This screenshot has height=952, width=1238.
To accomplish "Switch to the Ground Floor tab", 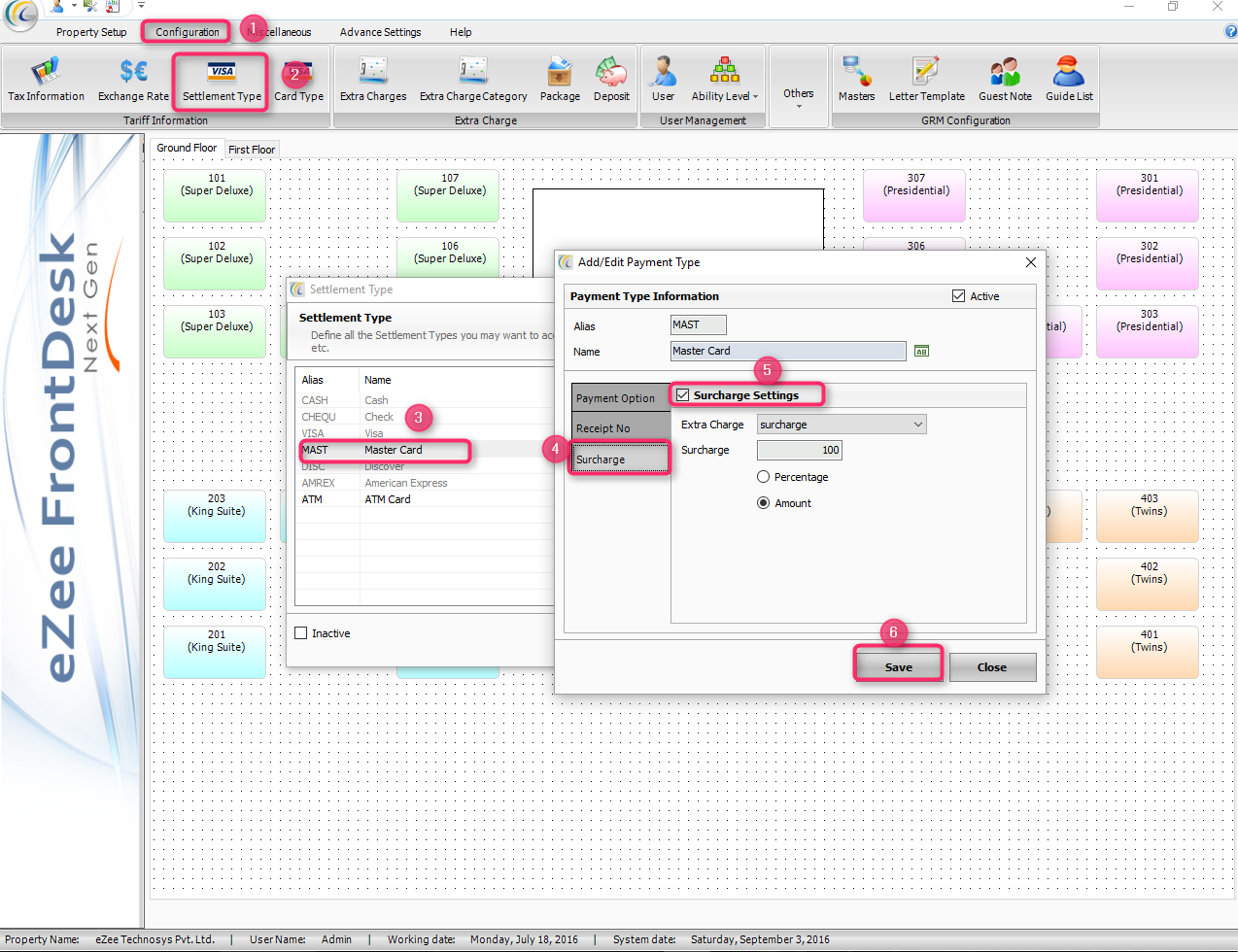I will (187, 148).
